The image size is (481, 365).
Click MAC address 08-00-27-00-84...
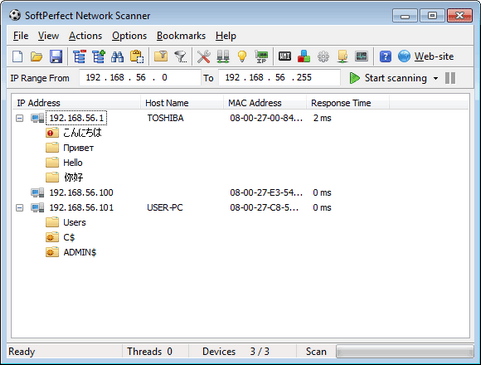pos(266,118)
